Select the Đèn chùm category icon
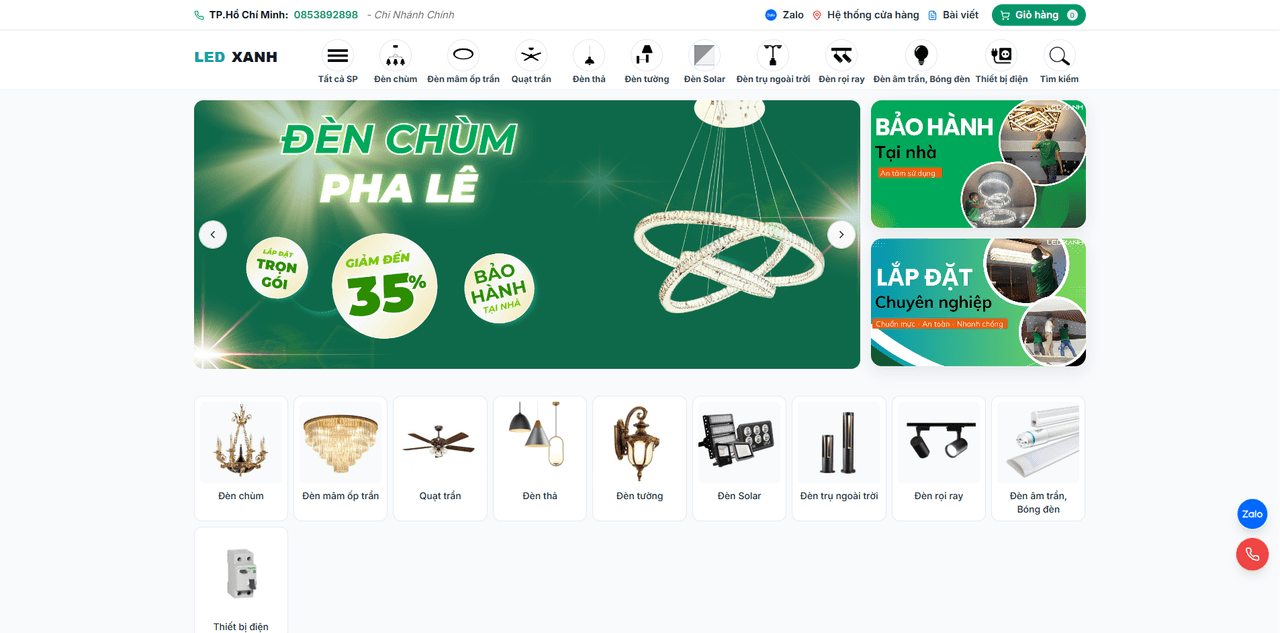The height and width of the screenshot is (633, 1280). 395,56
